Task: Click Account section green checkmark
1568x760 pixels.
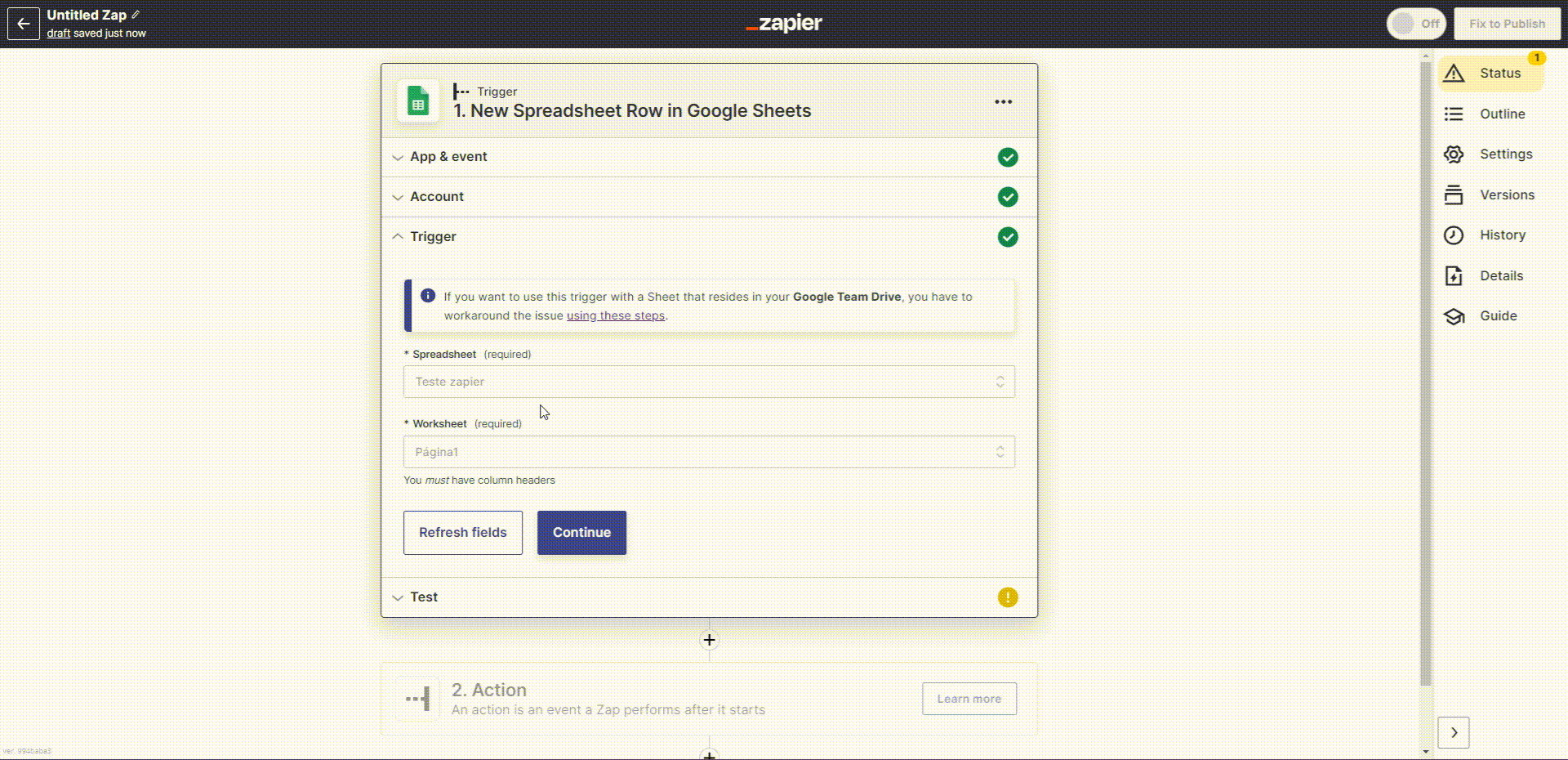Action: click(x=1008, y=197)
